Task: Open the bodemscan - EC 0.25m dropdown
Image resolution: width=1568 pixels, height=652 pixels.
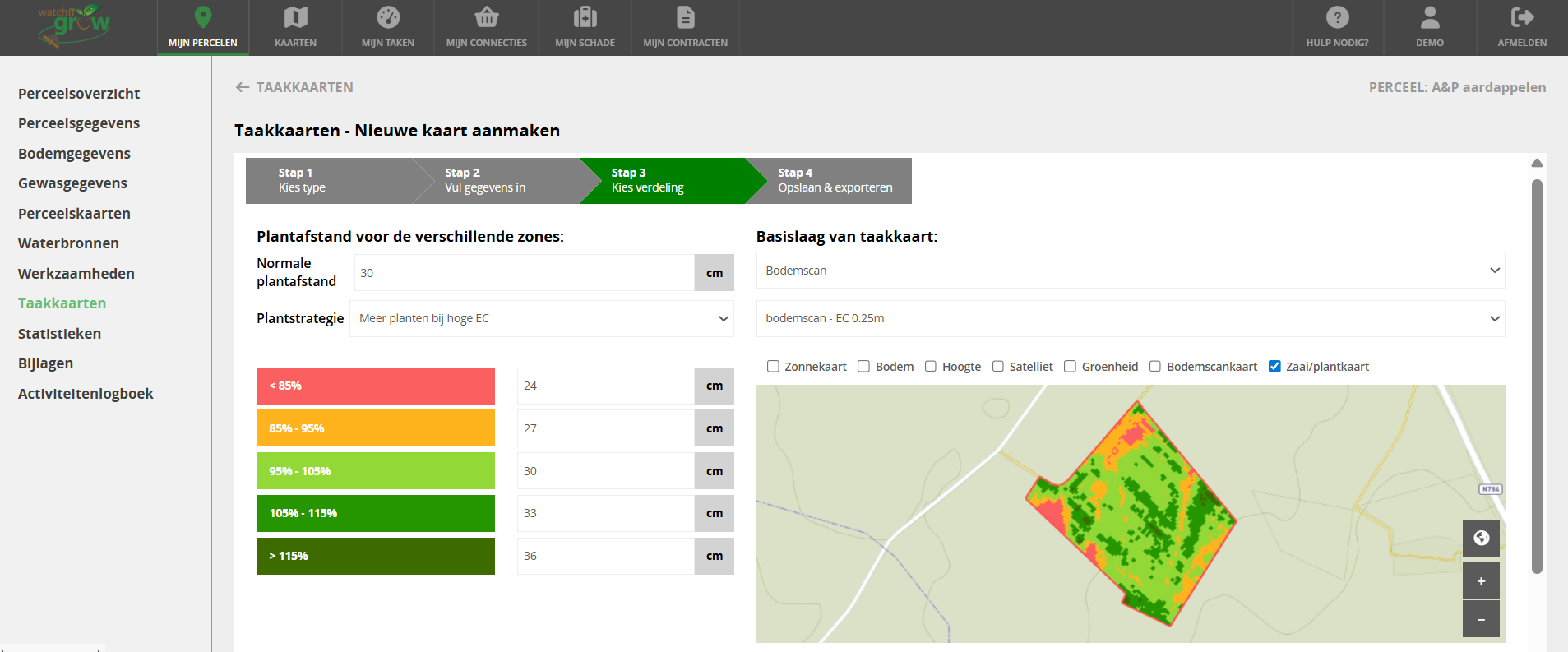Action: click(1131, 318)
